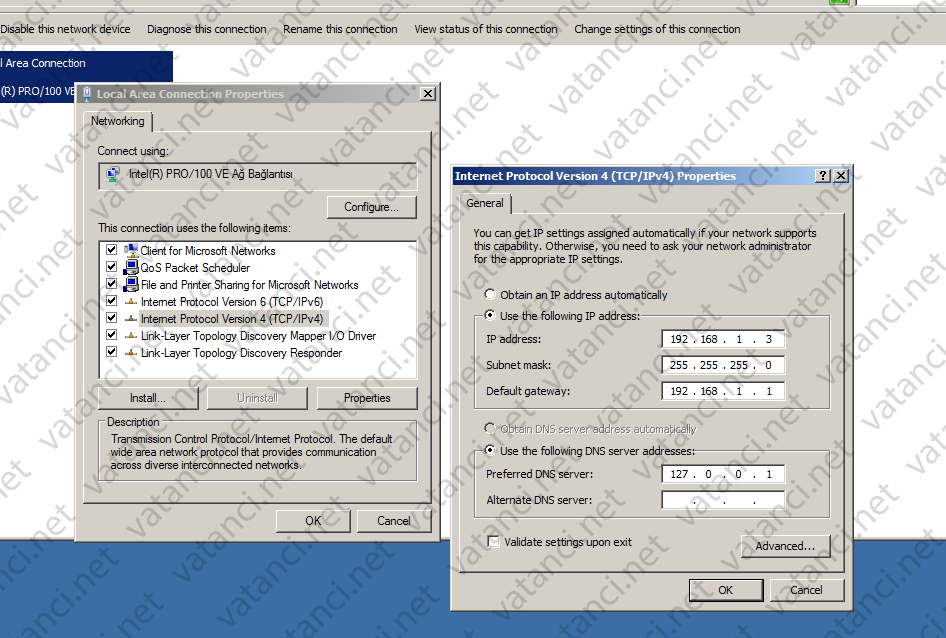This screenshot has height=638, width=946.
Task: Click the Internet Protocol Version 4 icon
Action: pos(129,318)
